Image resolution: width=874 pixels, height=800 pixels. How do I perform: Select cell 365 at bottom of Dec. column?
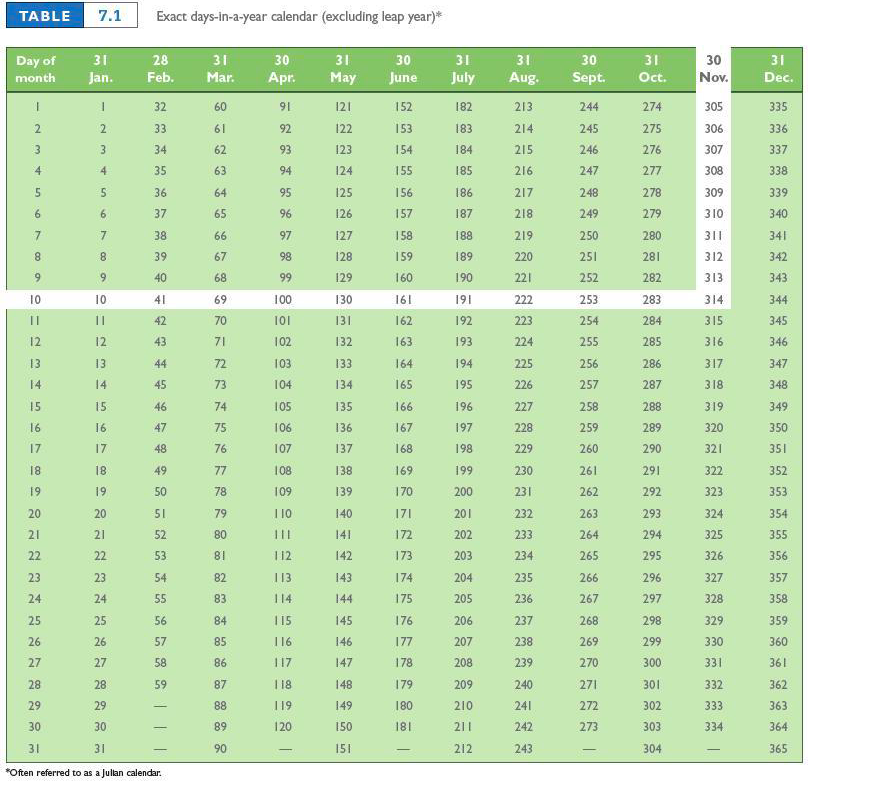[x=777, y=748]
